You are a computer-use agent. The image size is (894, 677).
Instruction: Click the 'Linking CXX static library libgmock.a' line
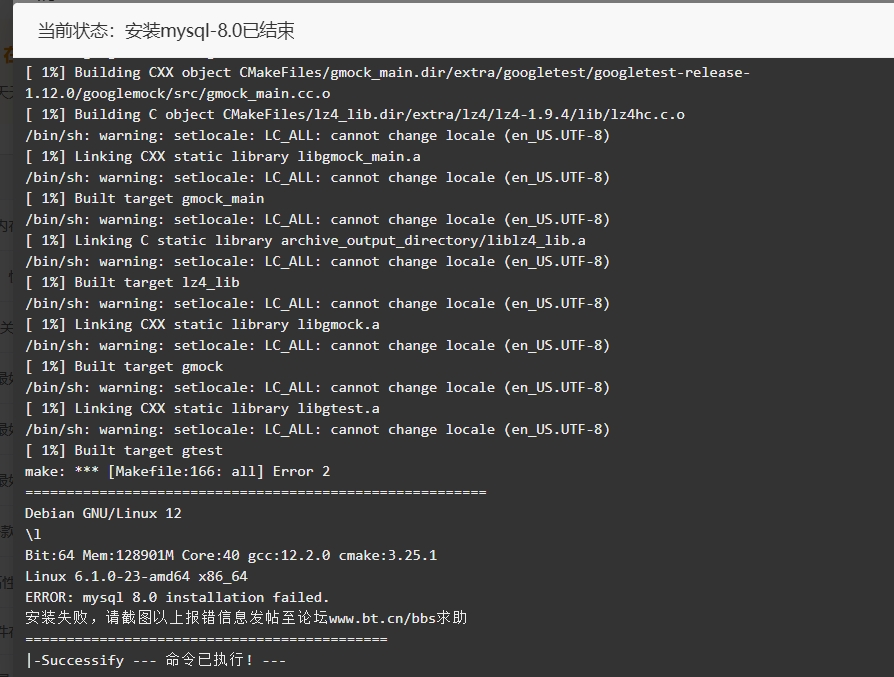click(x=202, y=325)
